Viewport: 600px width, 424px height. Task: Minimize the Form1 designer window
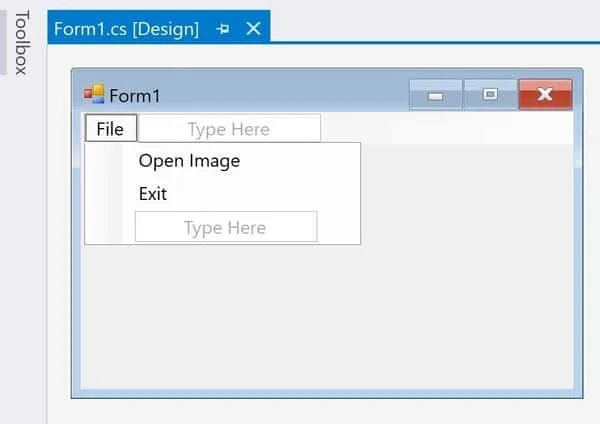(x=435, y=94)
